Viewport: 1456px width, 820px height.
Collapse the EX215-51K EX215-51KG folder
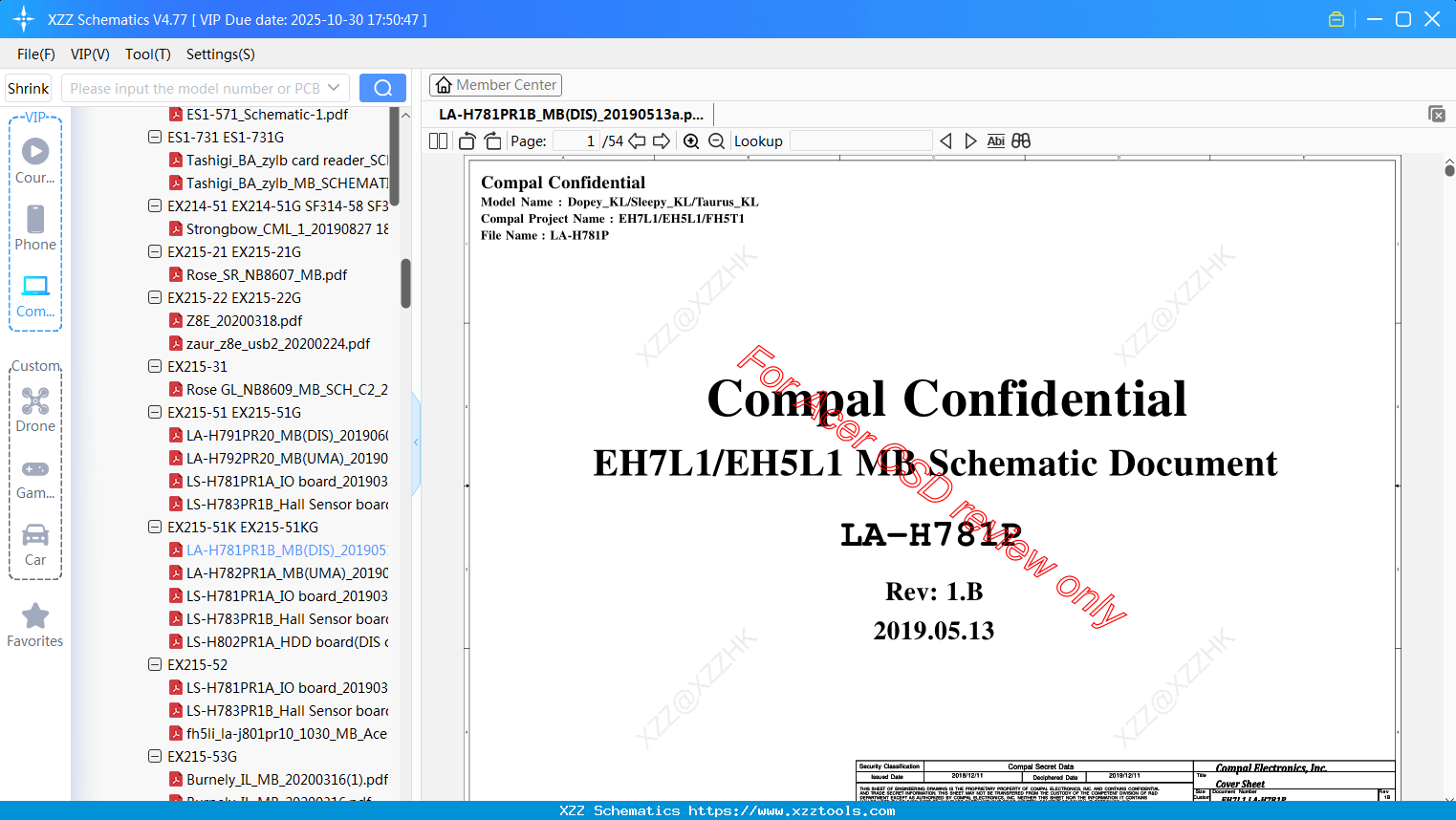[155, 528]
